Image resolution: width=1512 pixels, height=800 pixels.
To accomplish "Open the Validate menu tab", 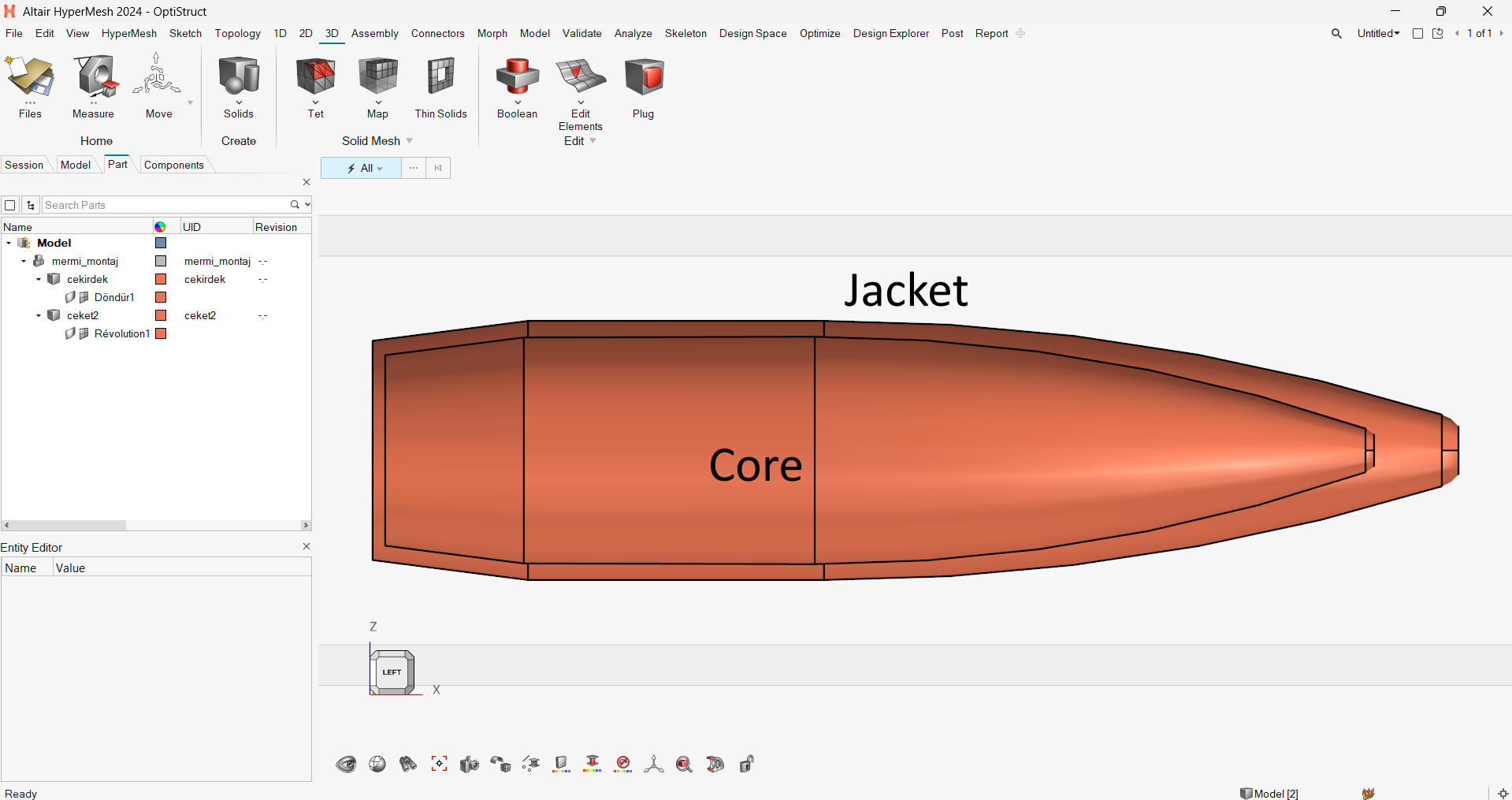I will (x=582, y=33).
